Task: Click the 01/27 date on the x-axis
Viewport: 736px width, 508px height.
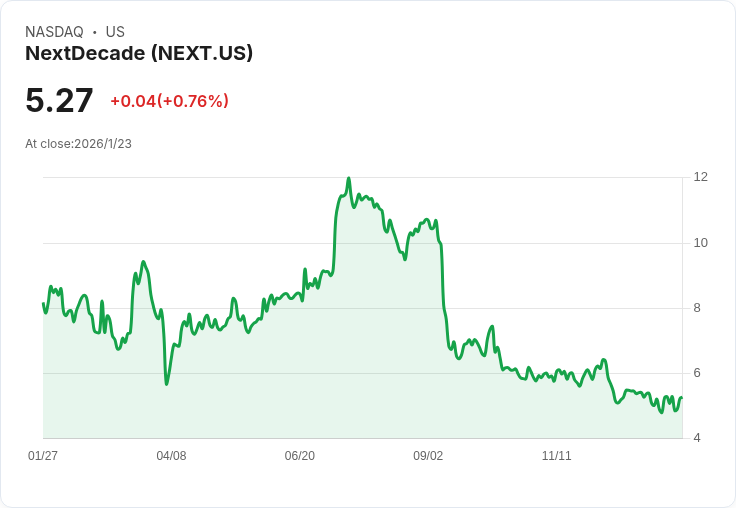Action: [43, 456]
